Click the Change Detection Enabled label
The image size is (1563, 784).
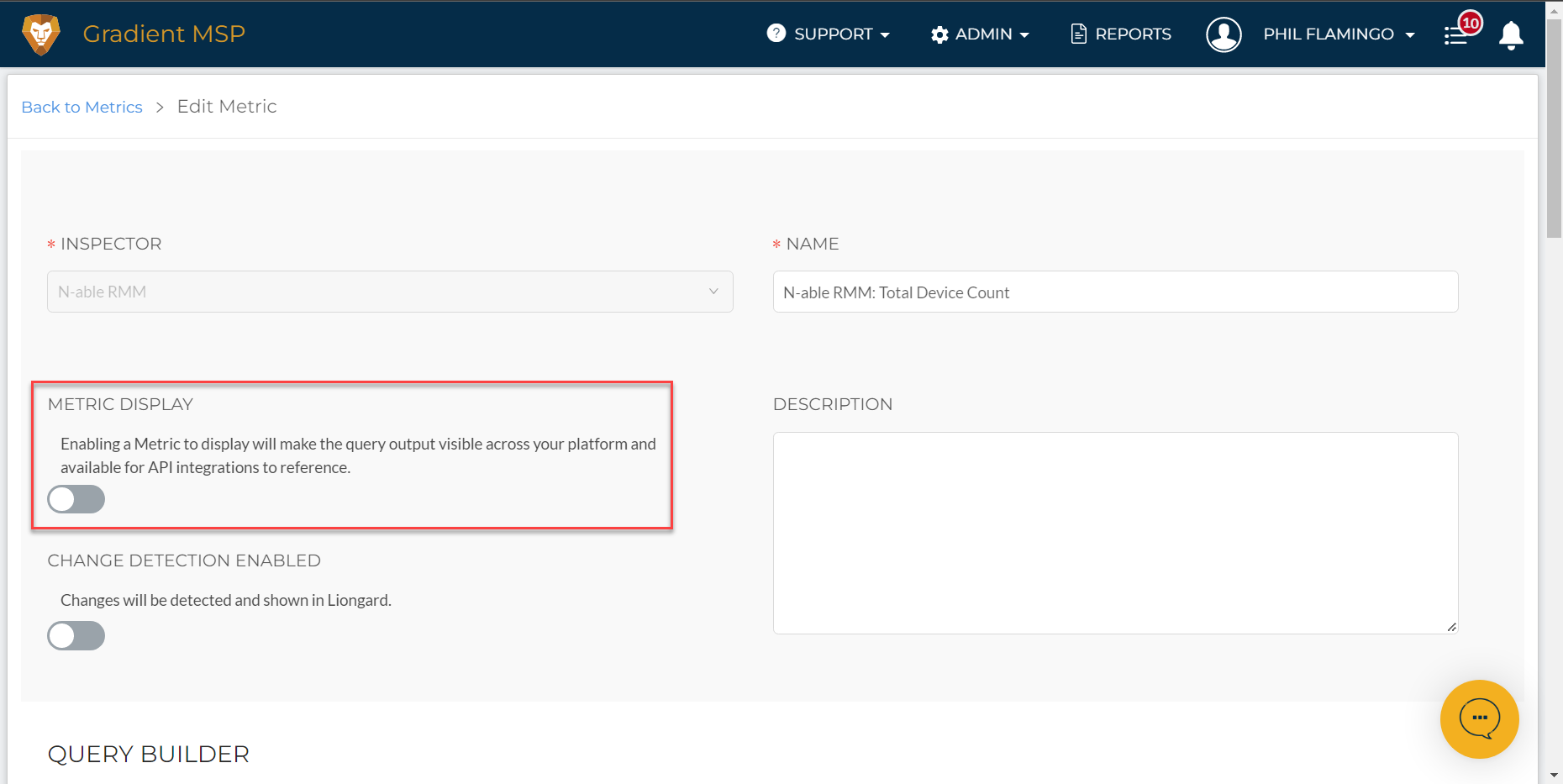click(x=184, y=560)
